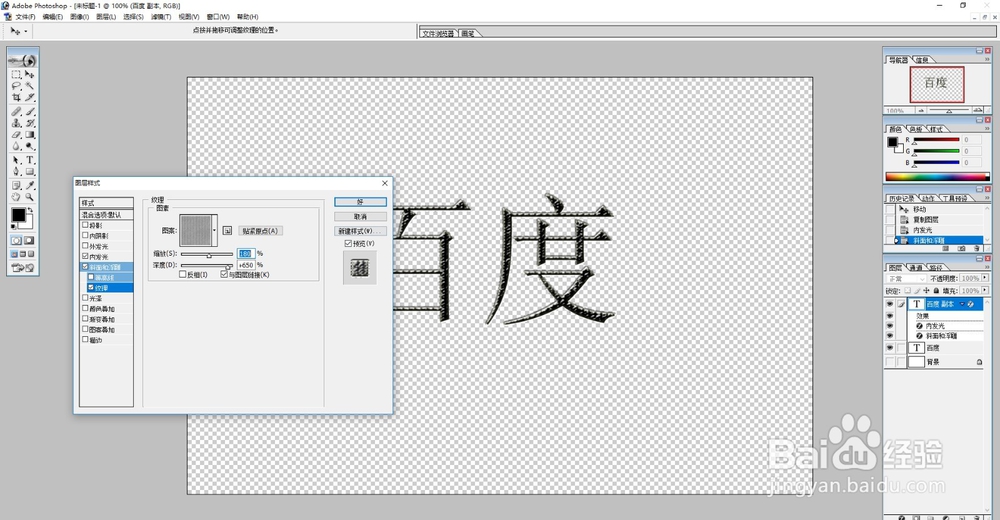The height and width of the screenshot is (520, 1000).
Task: Select the Move tool in toolbox
Action: coord(29,74)
